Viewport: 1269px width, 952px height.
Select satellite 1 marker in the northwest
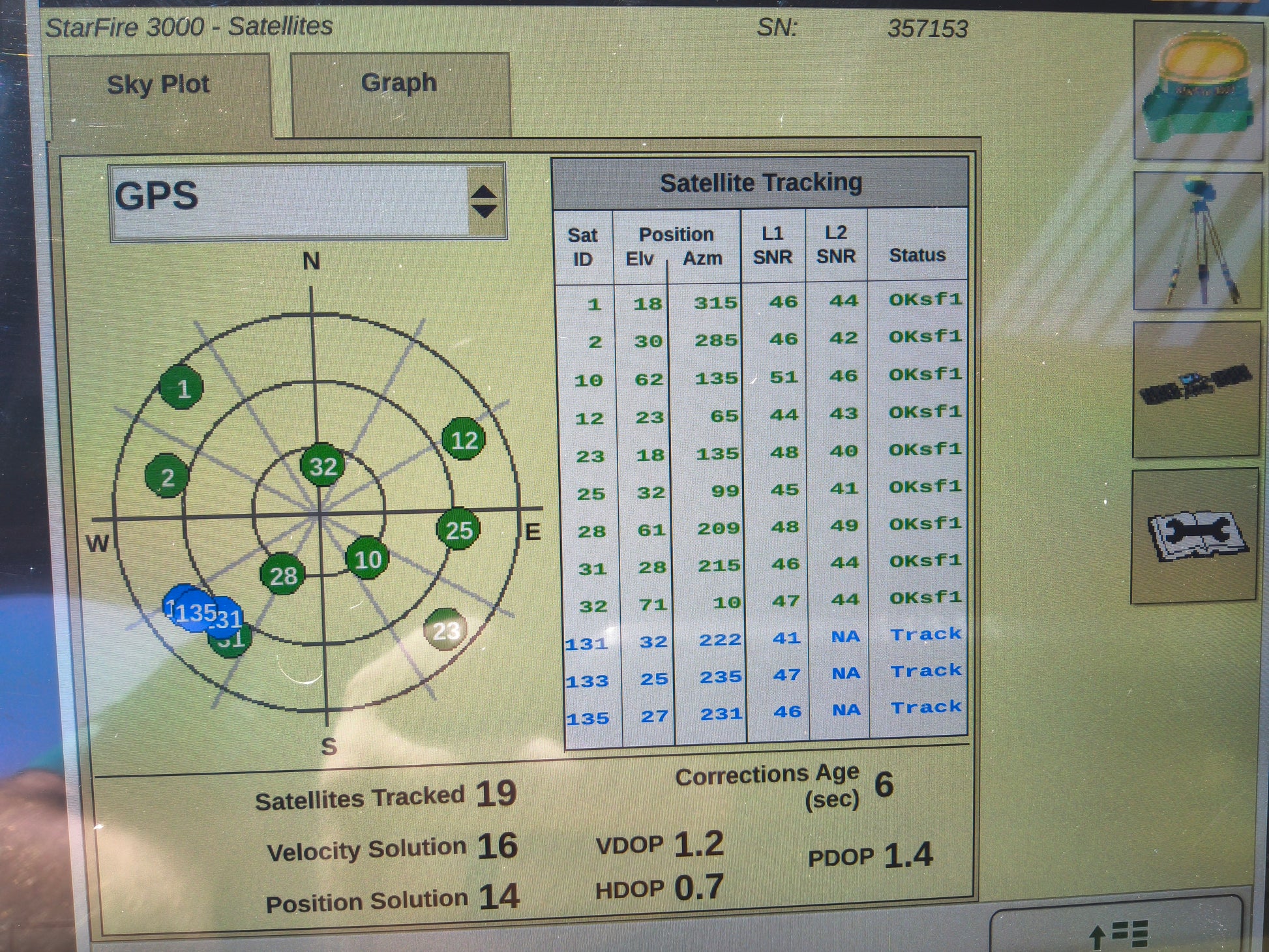coord(182,388)
